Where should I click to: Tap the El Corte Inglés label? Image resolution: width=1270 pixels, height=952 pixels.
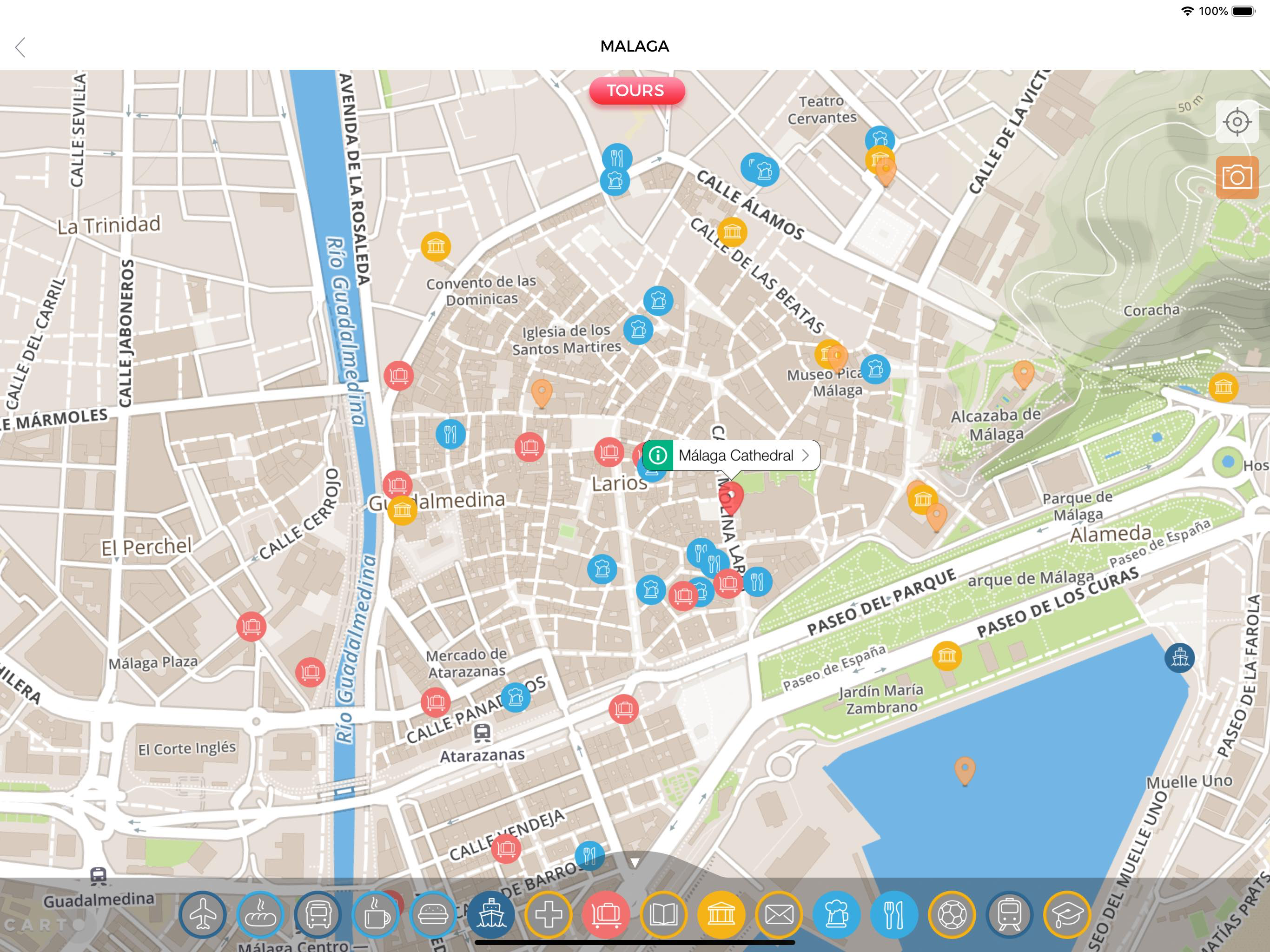pos(186,748)
